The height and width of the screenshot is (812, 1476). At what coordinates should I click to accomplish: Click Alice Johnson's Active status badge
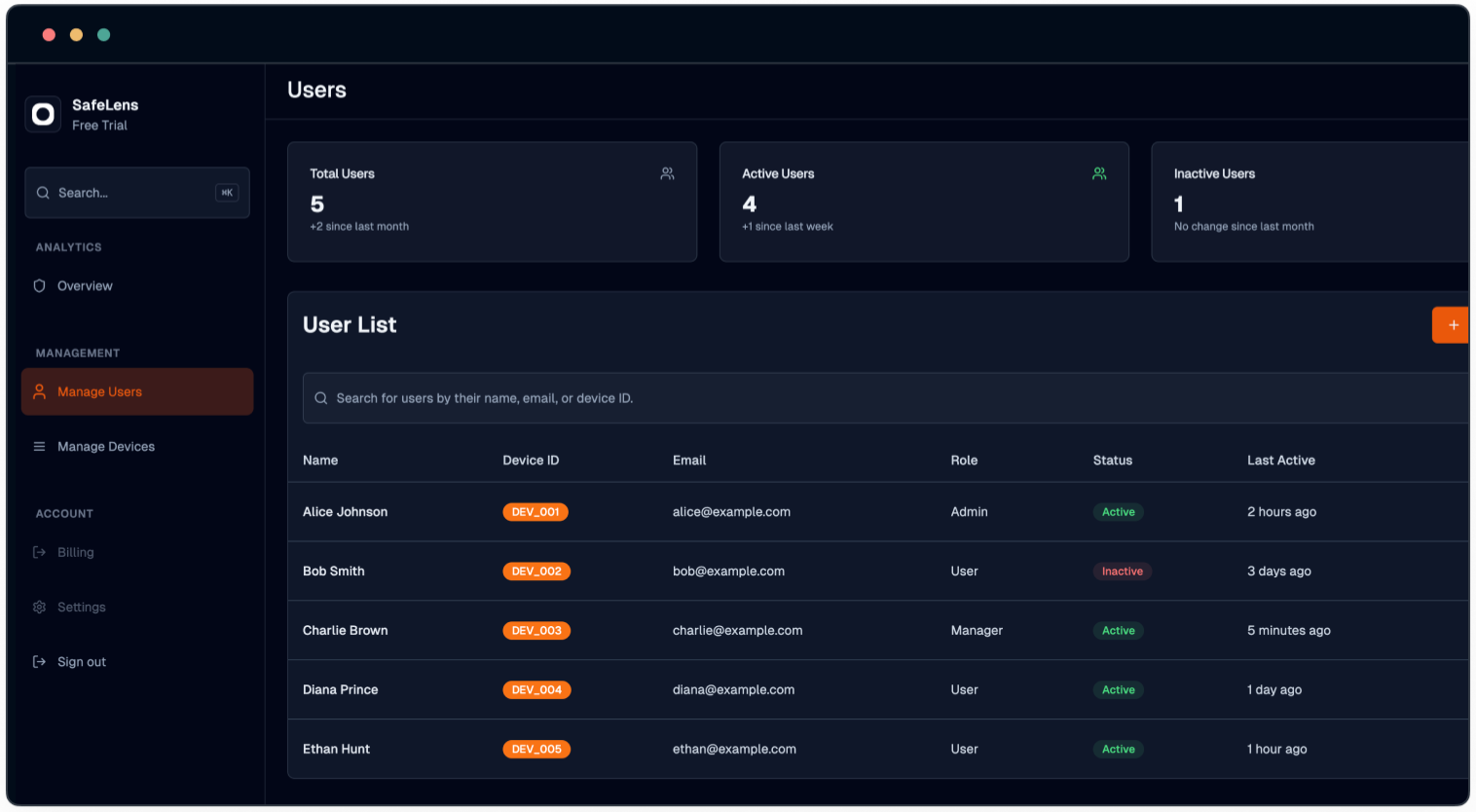coord(1119,512)
